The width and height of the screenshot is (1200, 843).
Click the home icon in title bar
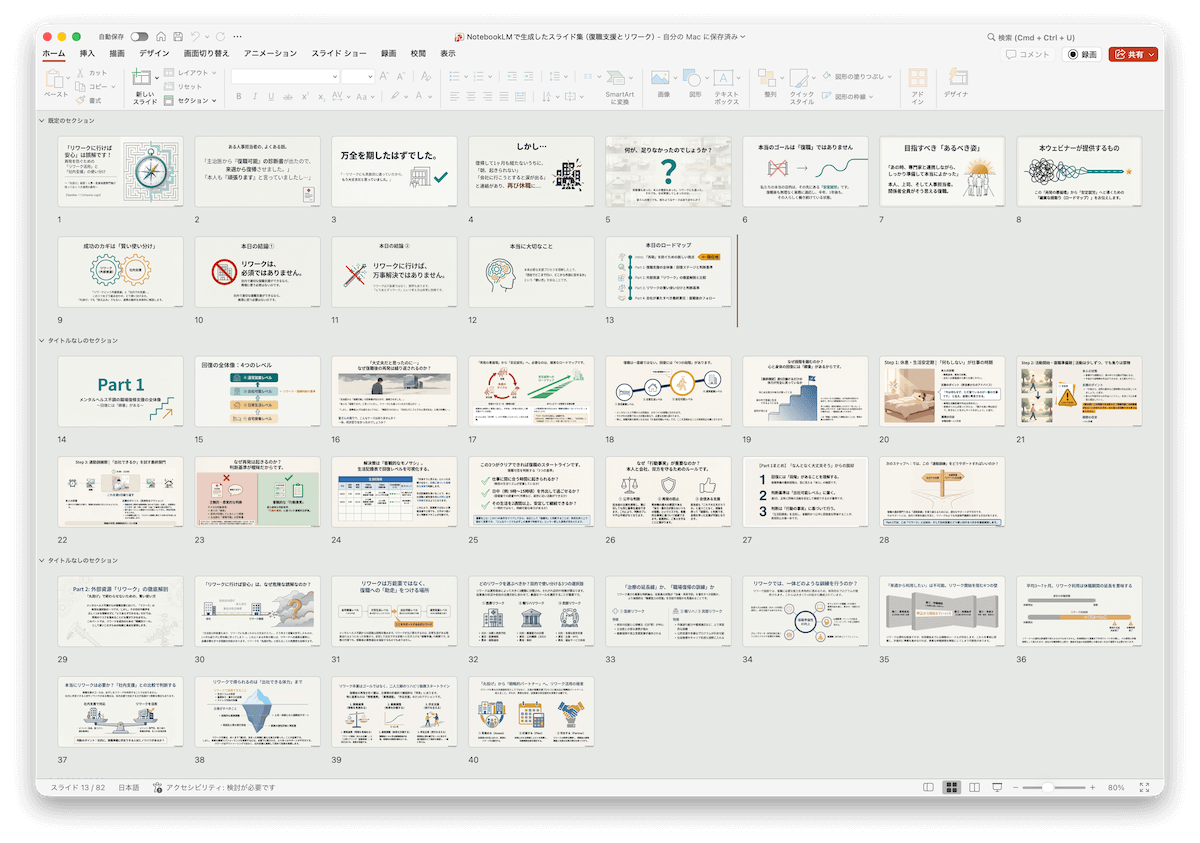coord(161,37)
